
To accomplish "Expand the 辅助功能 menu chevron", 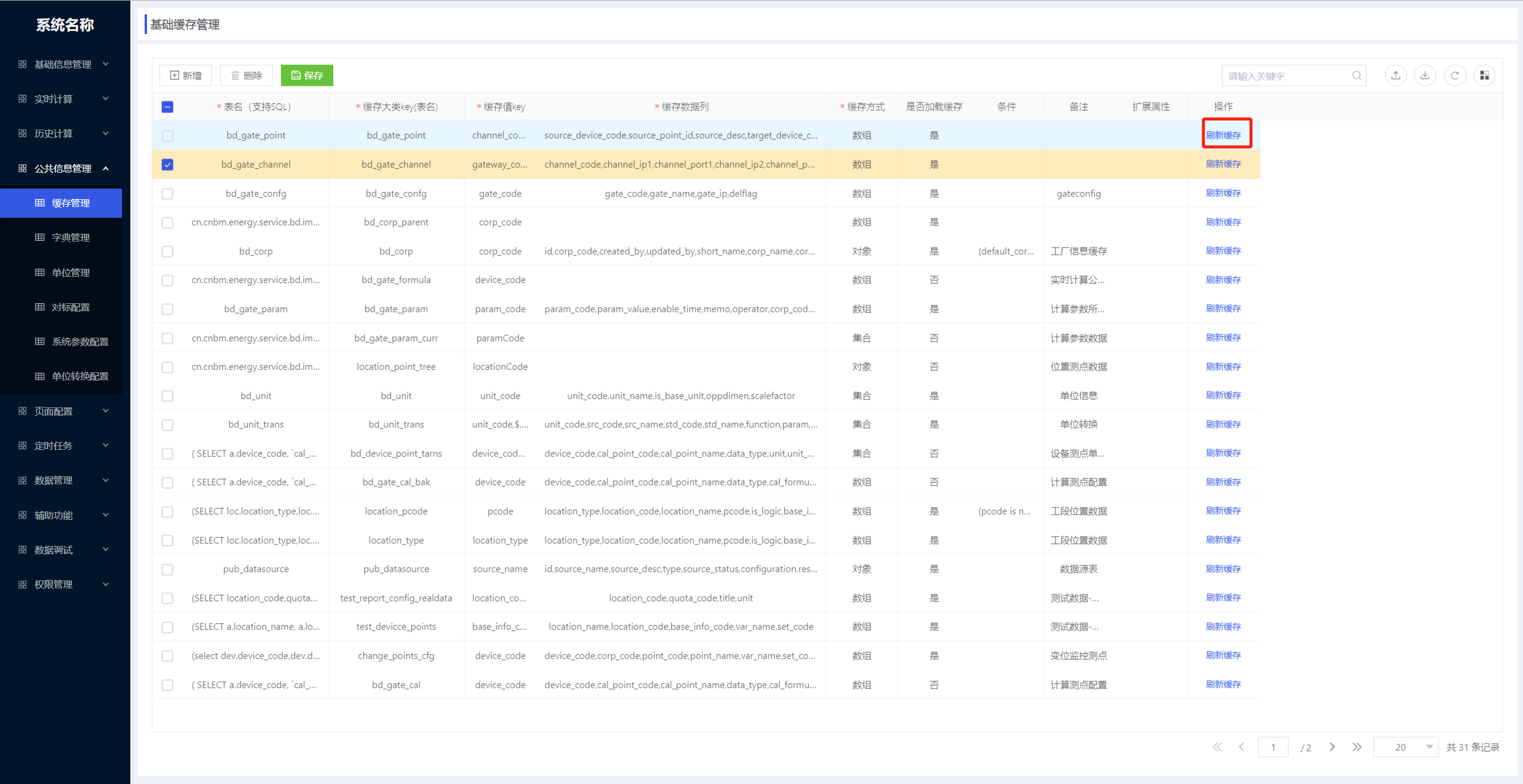I will pyautogui.click(x=106, y=515).
